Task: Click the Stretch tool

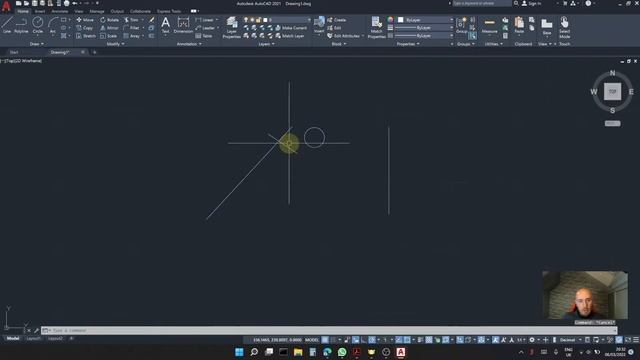Action: tap(86, 36)
